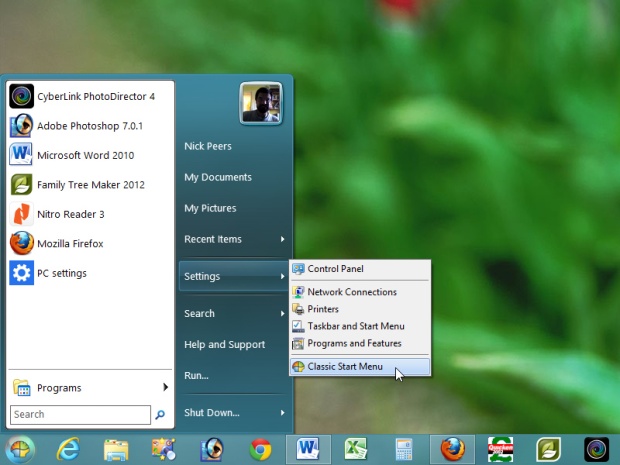Viewport: 620px width, 465px height.
Task: Open Family Tree Maker taskbar icon
Action: click(x=548, y=450)
